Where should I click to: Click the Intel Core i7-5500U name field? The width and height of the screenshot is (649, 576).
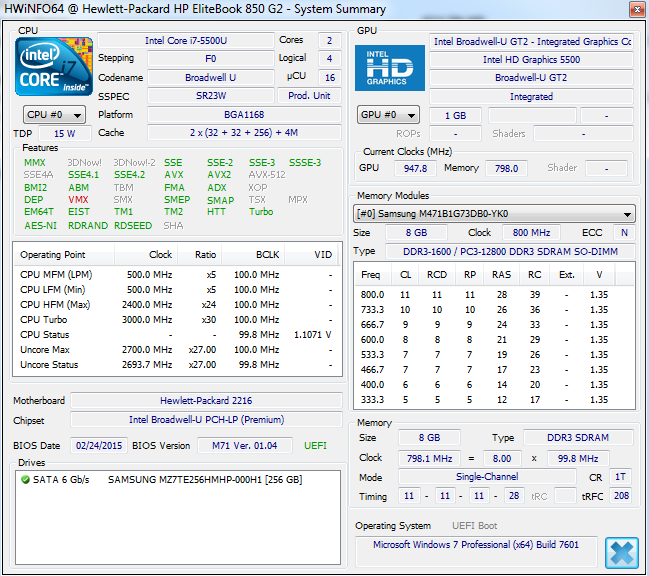tap(186, 41)
